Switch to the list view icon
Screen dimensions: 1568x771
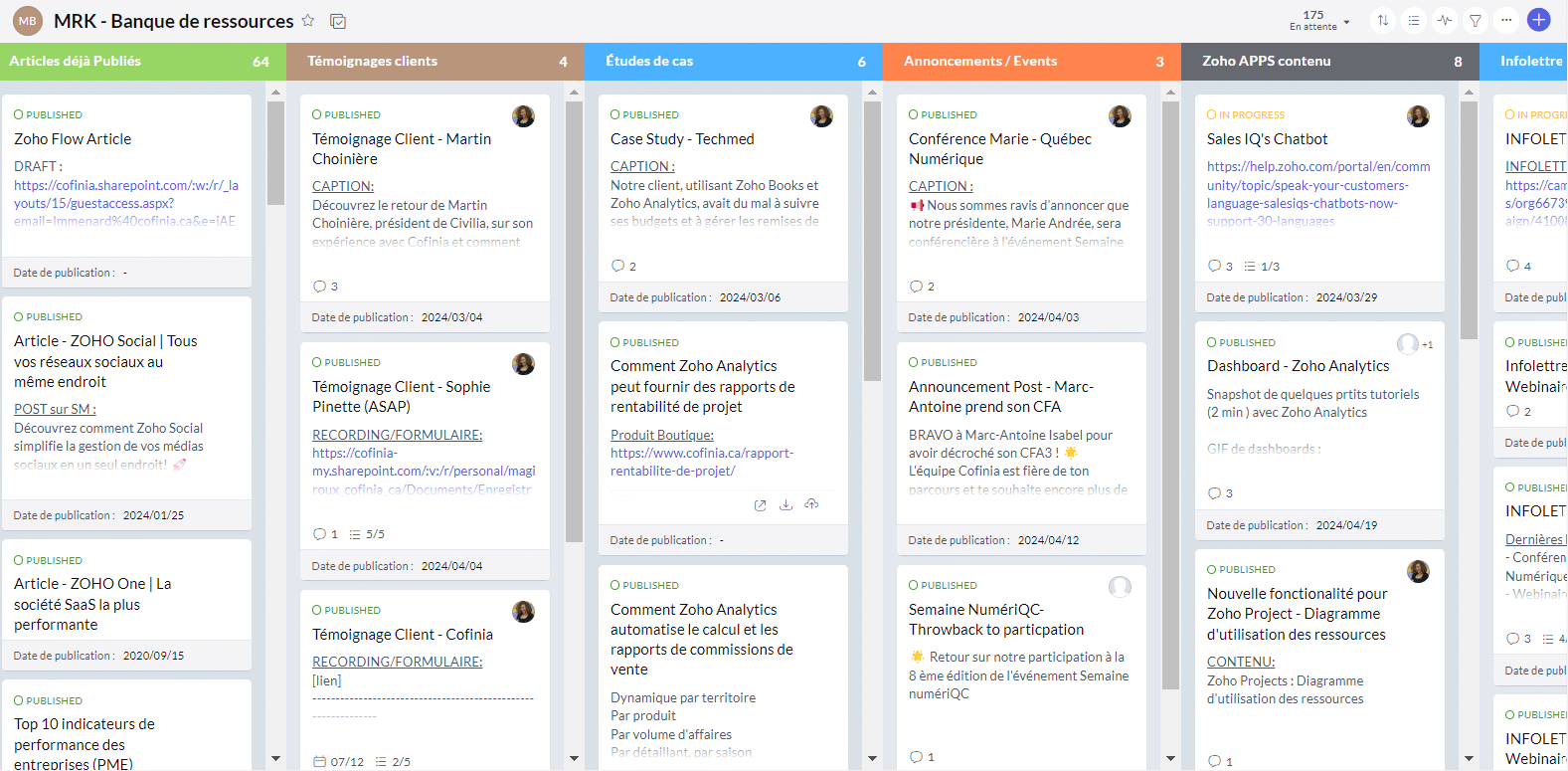1414,20
